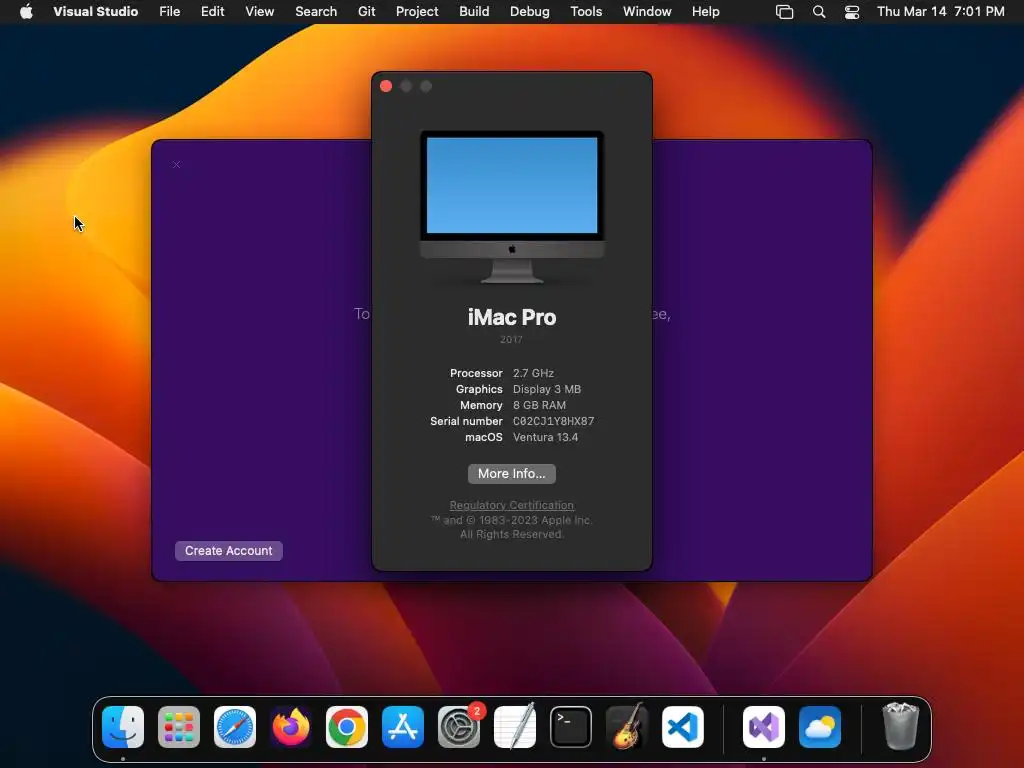
Task: Close the About This Mac window
Action: (x=386, y=86)
